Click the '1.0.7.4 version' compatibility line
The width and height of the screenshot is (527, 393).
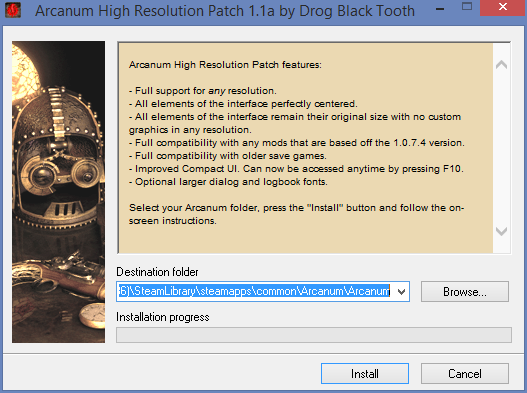297,143
